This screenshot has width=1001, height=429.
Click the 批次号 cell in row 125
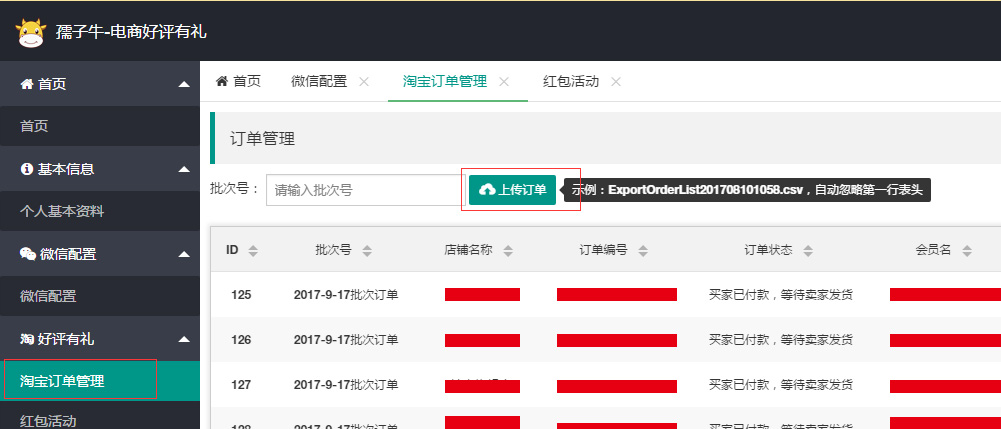(346, 295)
